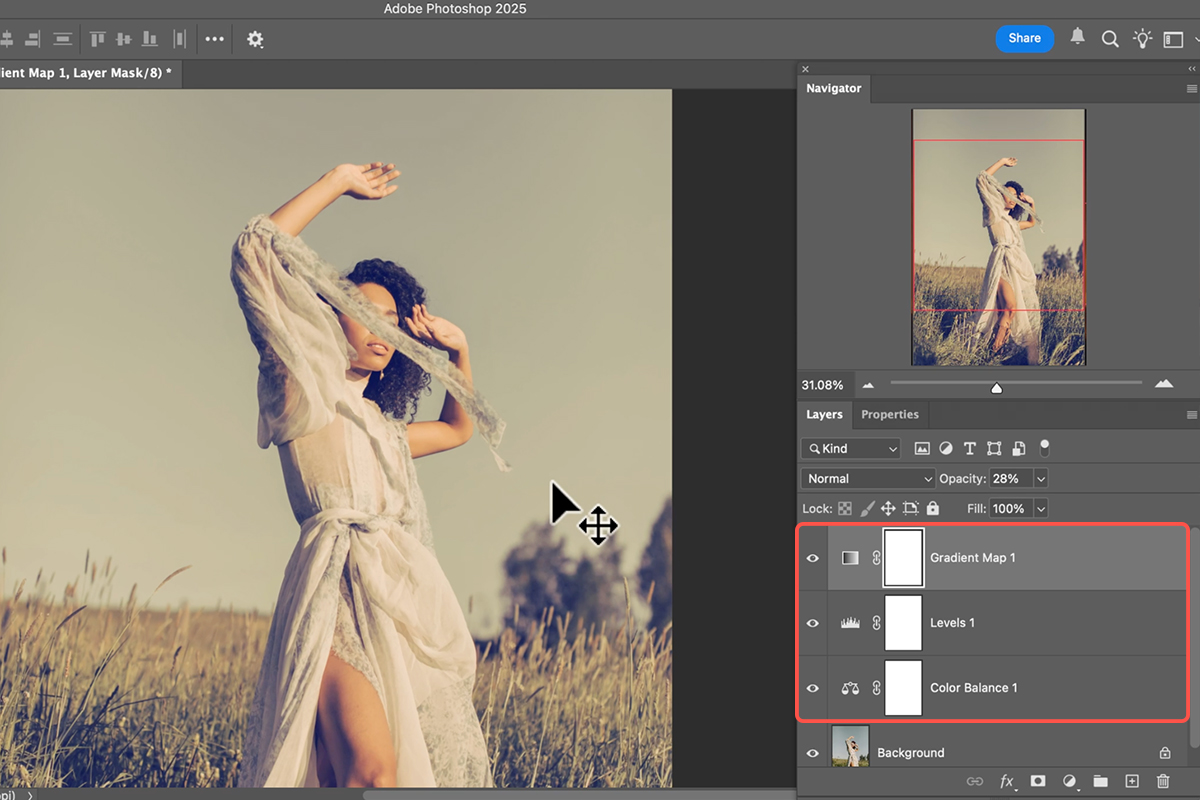Open notifications bell icon
Viewport: 1200px width, 800px height.
coord(1077,37)
